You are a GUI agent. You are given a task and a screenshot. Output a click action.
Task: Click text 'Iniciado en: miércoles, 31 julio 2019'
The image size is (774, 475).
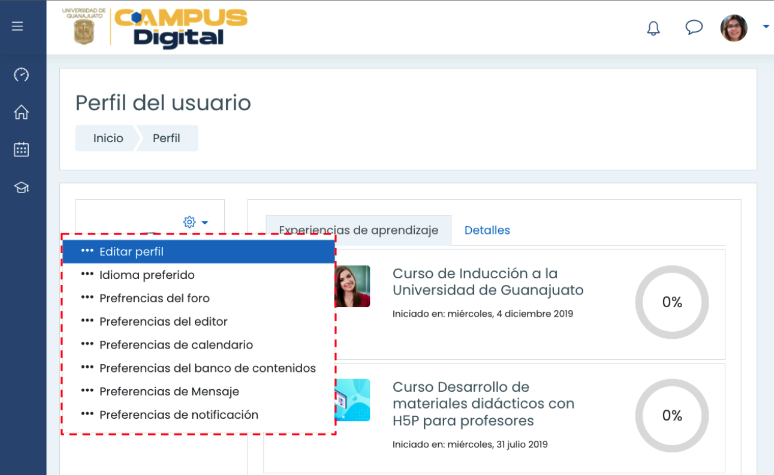[470, 444]
